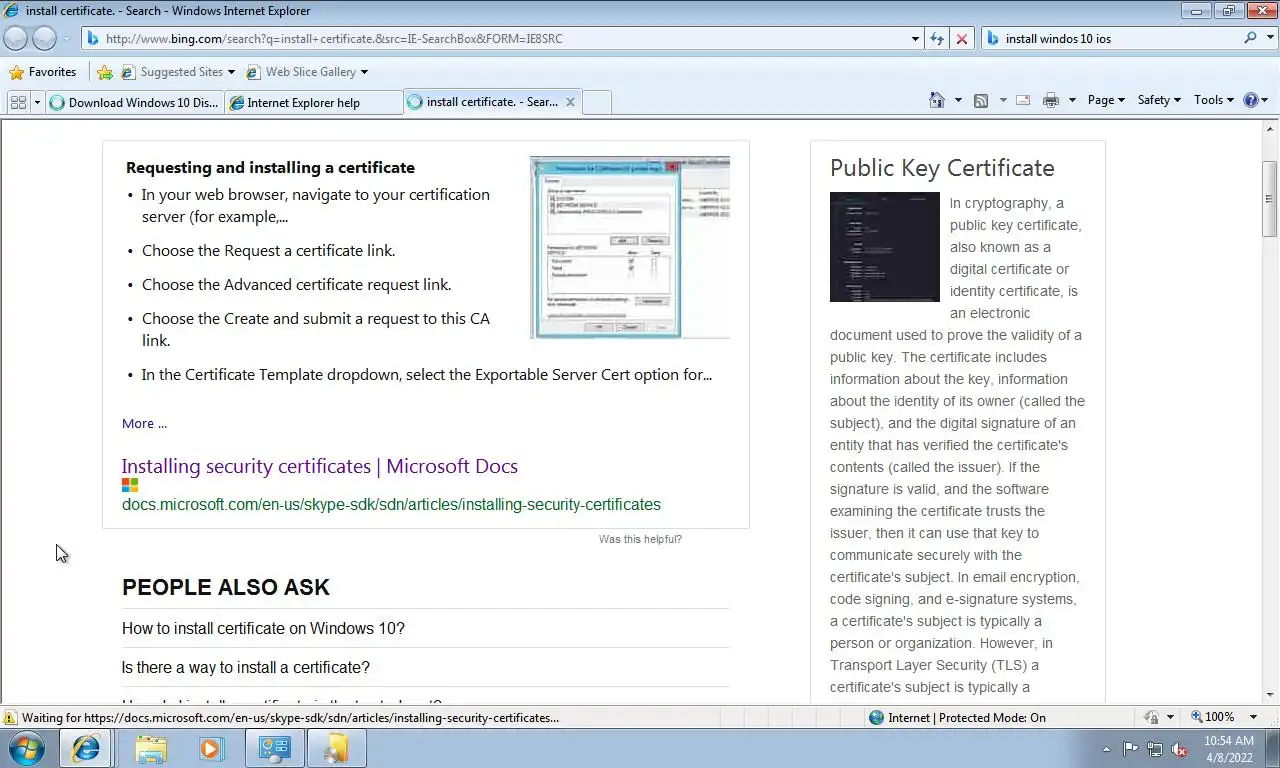Click the 'Public Key Certificate' heading
The image size is (1280, 768).
click(942, 168)
